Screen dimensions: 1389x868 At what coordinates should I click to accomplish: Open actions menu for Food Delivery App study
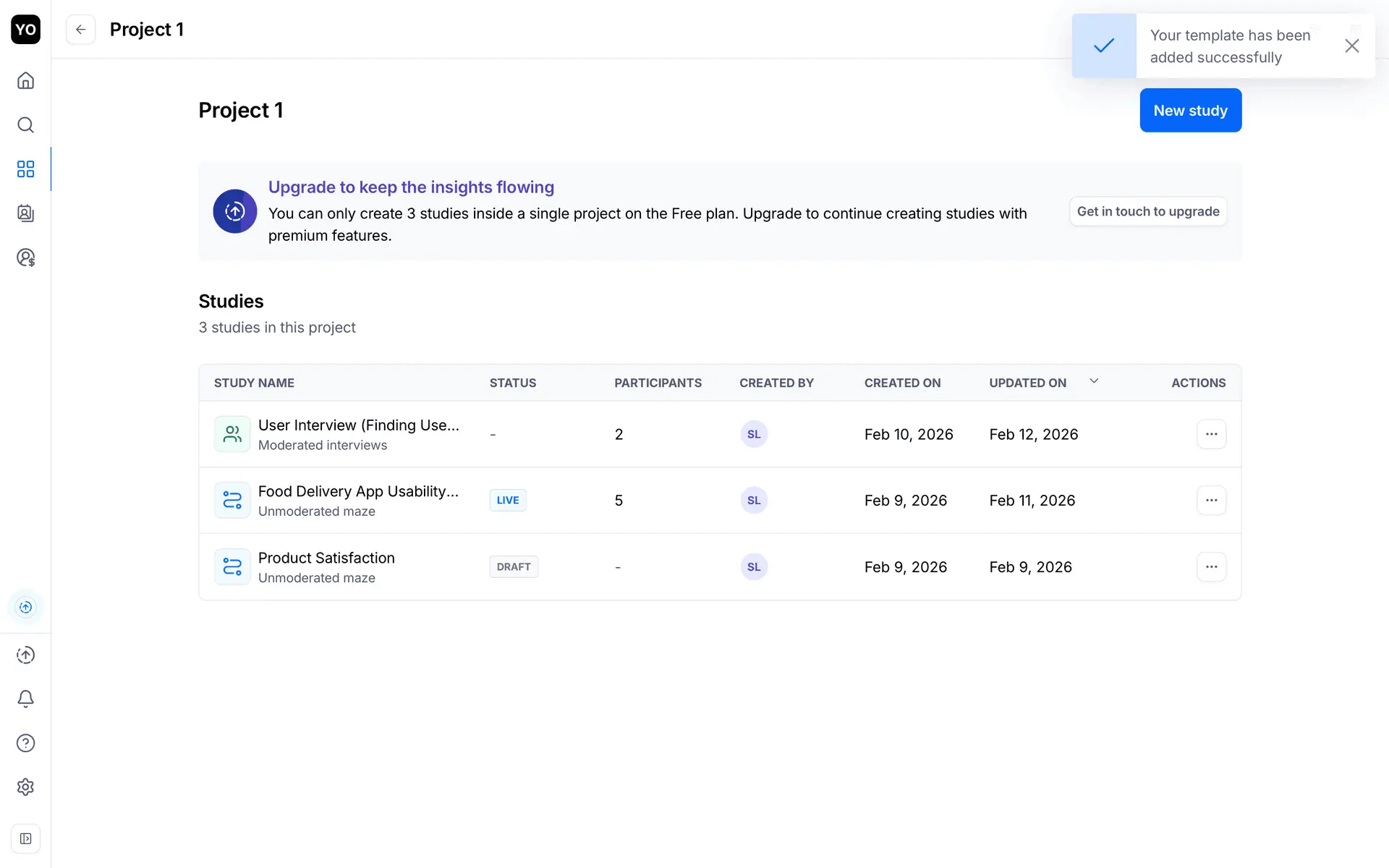coord(1211,501)
